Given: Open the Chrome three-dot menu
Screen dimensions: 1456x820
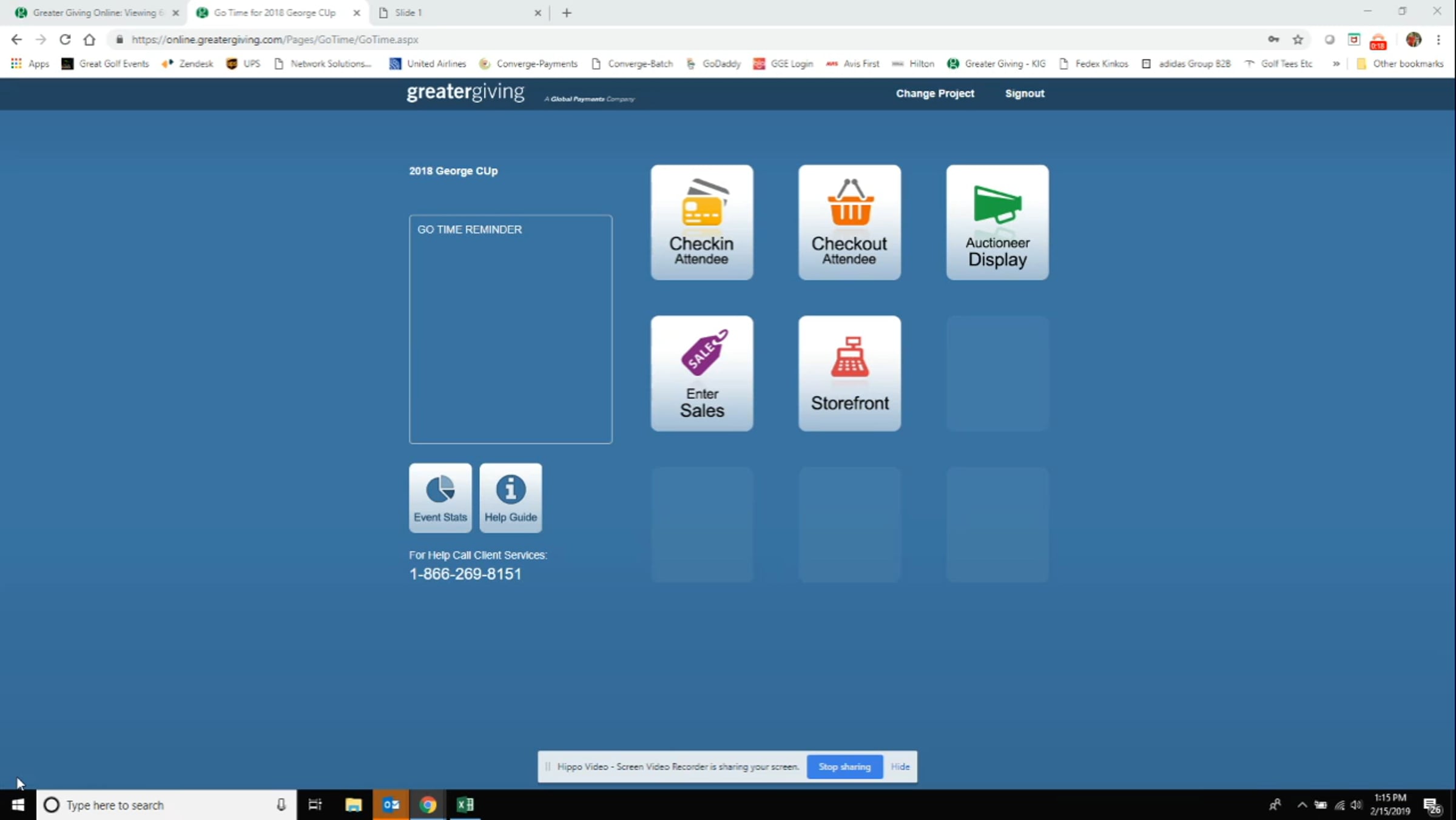Looking at the screenshot, I should click(x=1438, y=39).
